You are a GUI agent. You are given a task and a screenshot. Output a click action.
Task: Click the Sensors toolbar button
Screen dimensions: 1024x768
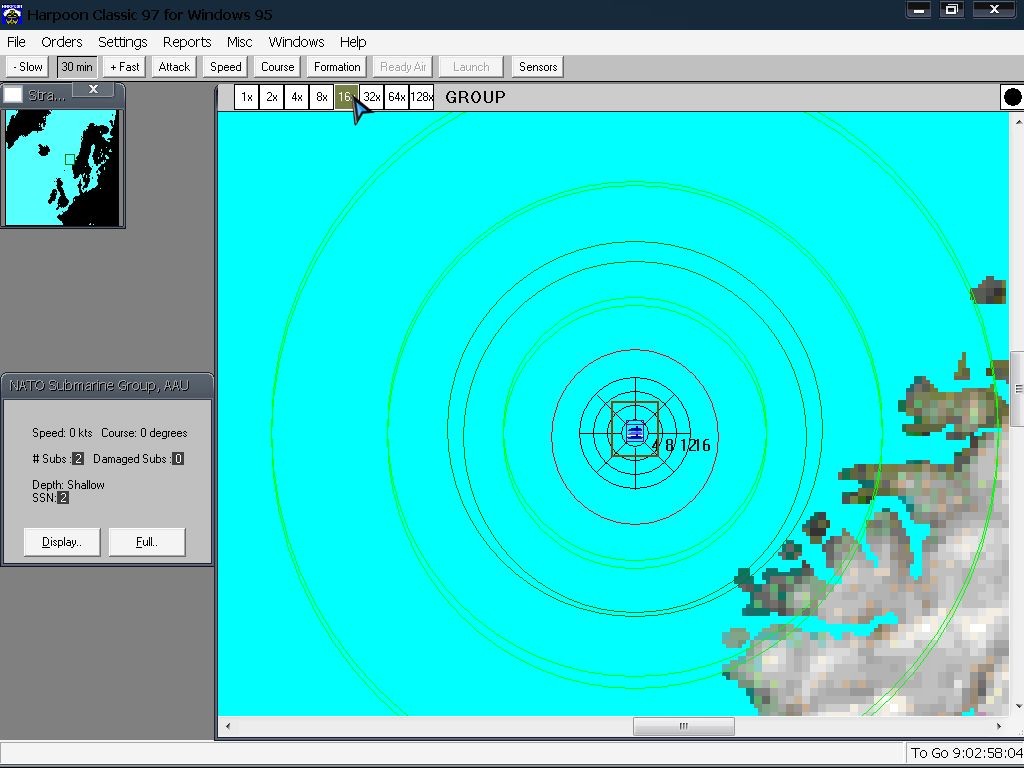point(538,67)
